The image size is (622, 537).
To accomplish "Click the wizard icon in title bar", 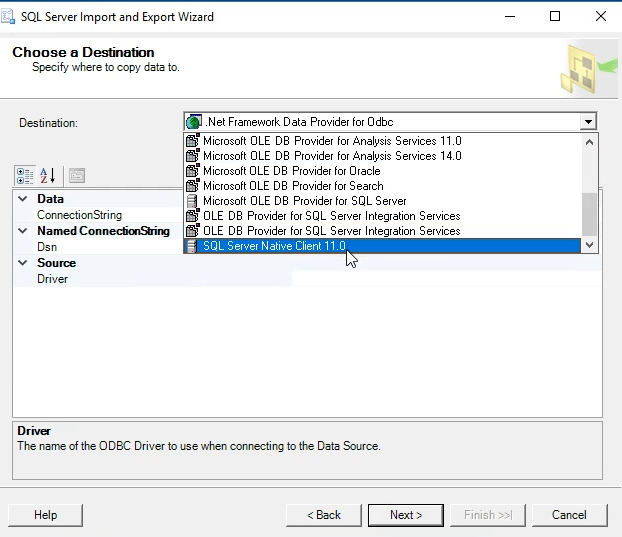I will click(x=8, y=17).
